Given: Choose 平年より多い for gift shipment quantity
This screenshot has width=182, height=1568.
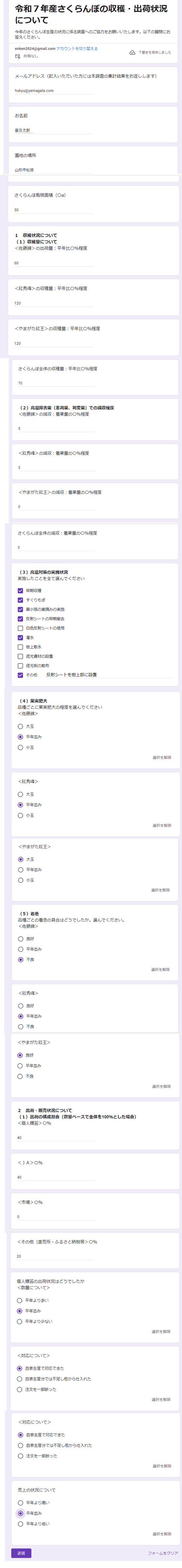Looking at the screenshot, I should pyautogui.click(x=19, y=1300).
